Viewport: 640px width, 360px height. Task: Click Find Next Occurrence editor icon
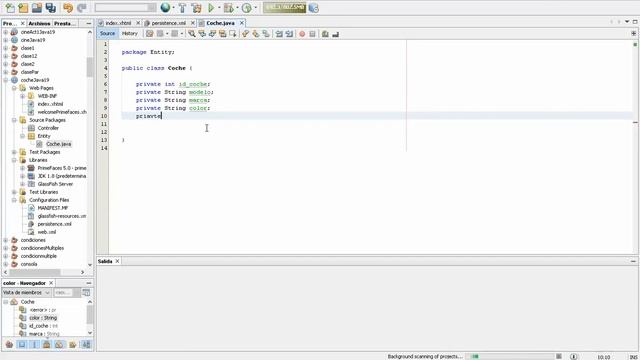(212, 34)
